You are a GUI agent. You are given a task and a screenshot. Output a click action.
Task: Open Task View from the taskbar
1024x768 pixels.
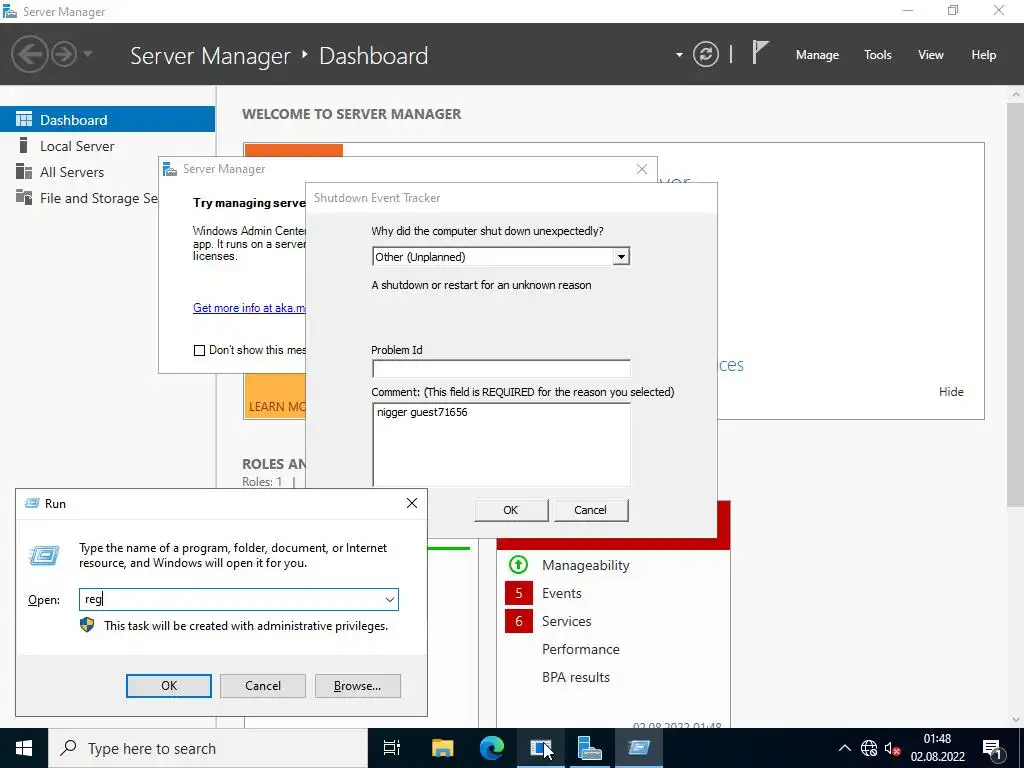pos(392,748)
